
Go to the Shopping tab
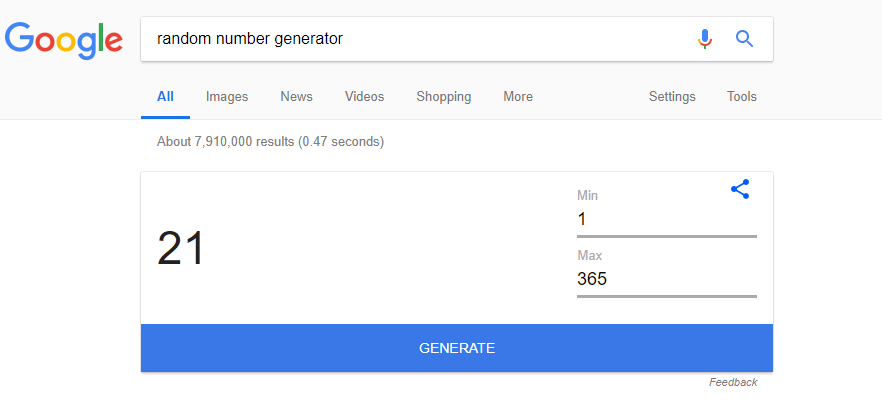(444, 97)
